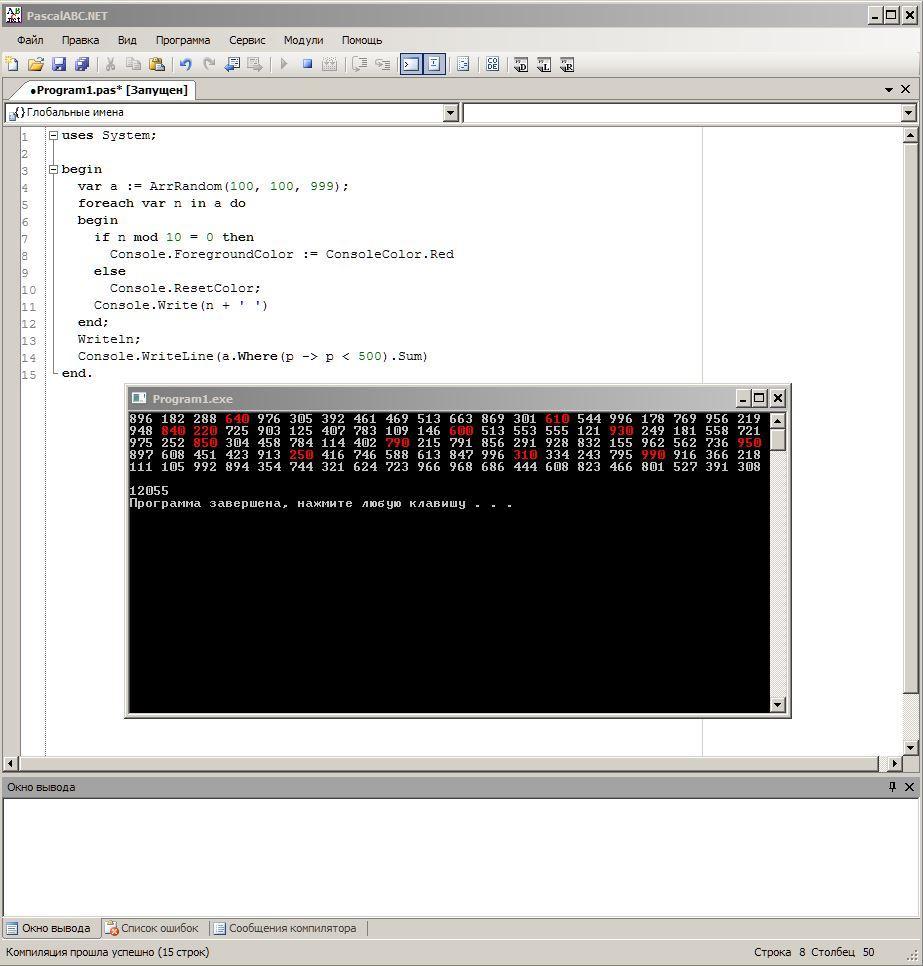Collapse the begin block at line 3

click(53, 169)
